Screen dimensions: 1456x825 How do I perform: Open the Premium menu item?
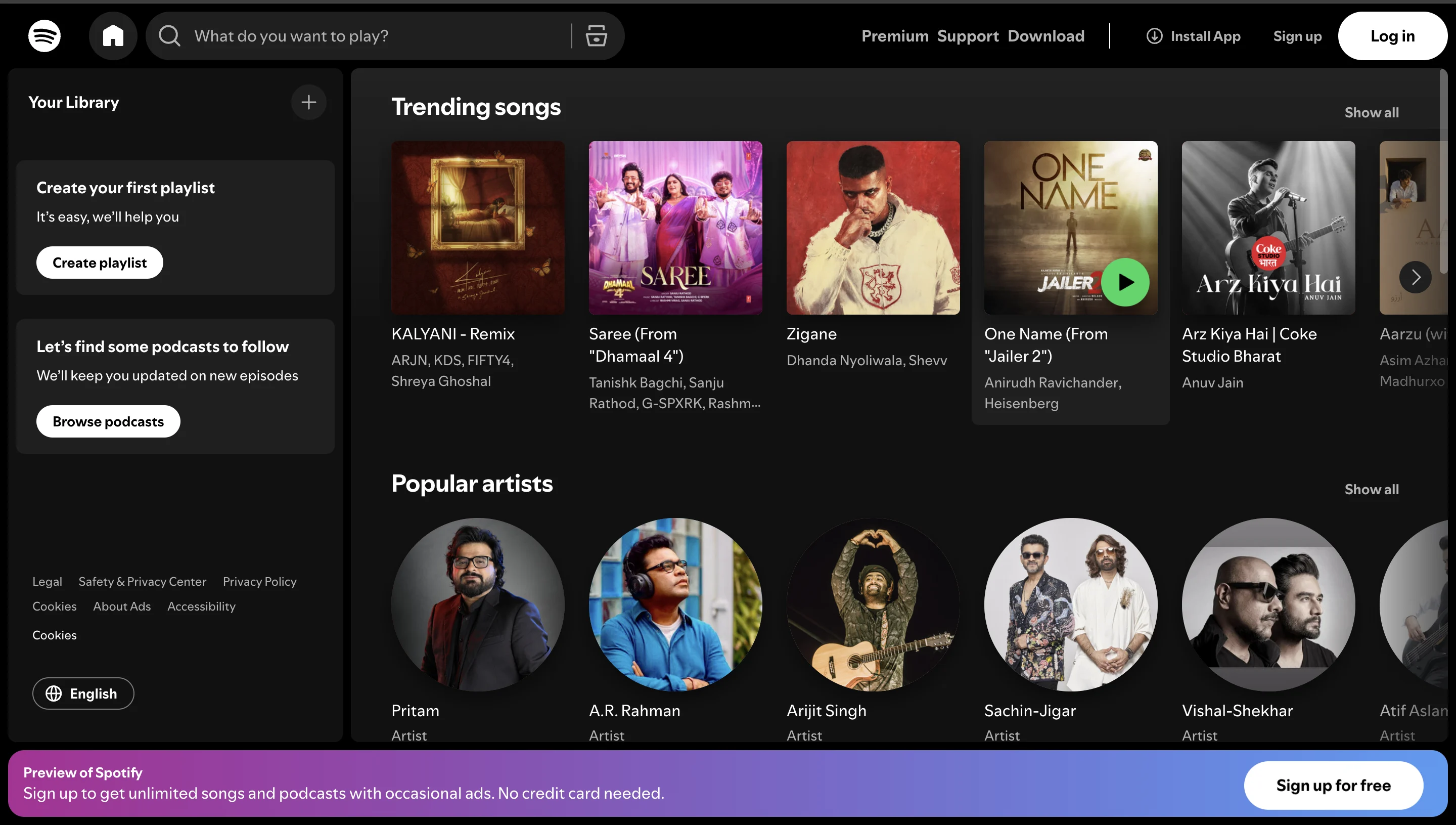(x=894, y=36)
